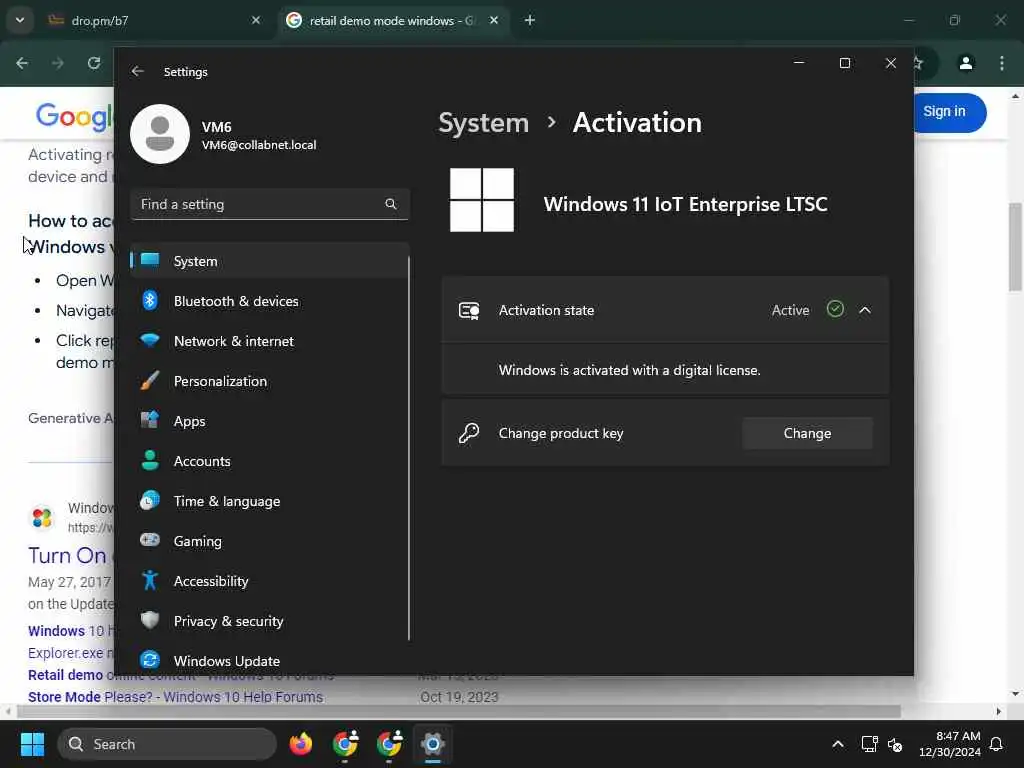Open Bluetooth & devices settings

[x=270, y=301]
